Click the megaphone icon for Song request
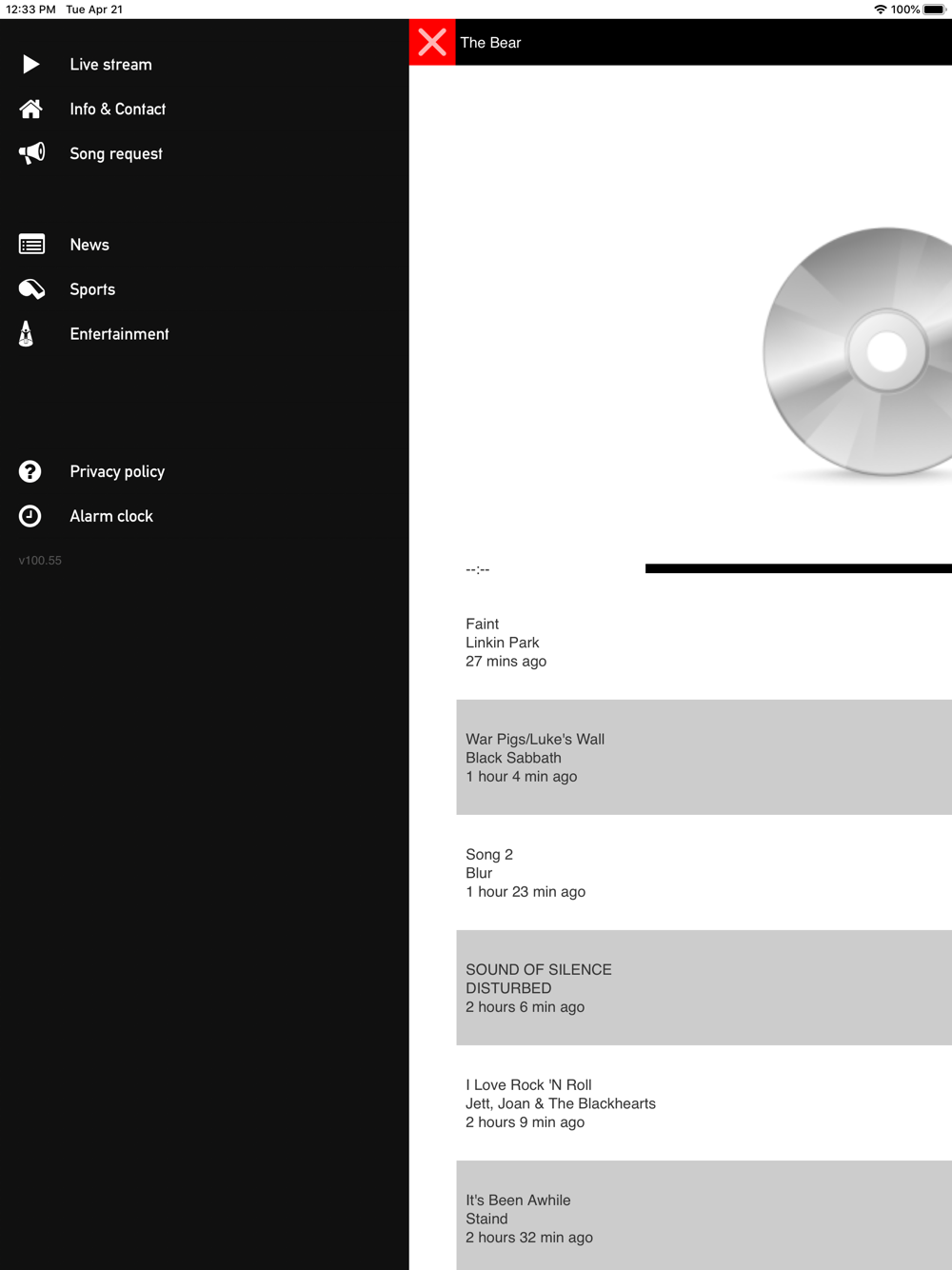Viewport: 952px width, 1270px height. (31, 153)
